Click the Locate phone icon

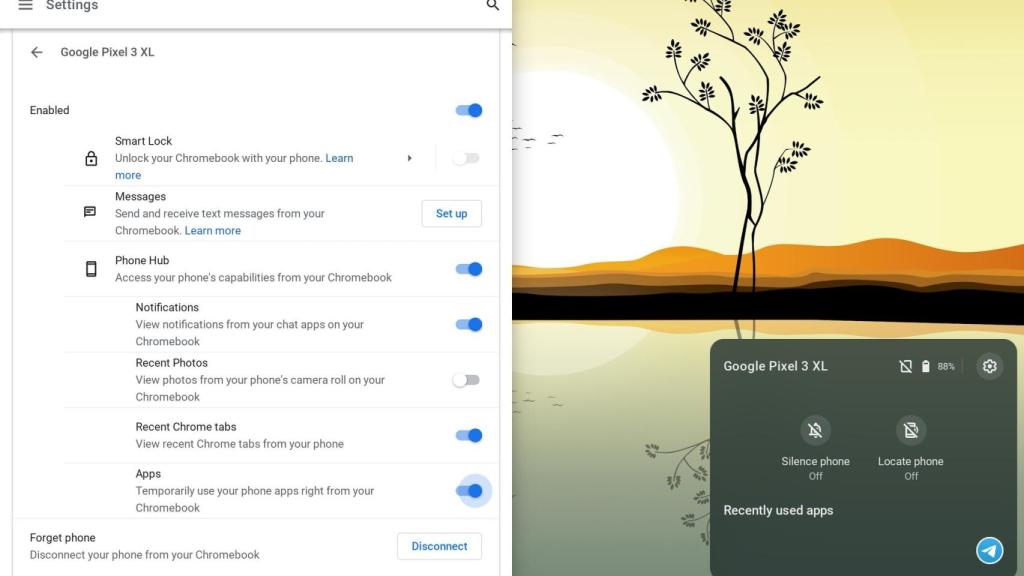point(911,430)
